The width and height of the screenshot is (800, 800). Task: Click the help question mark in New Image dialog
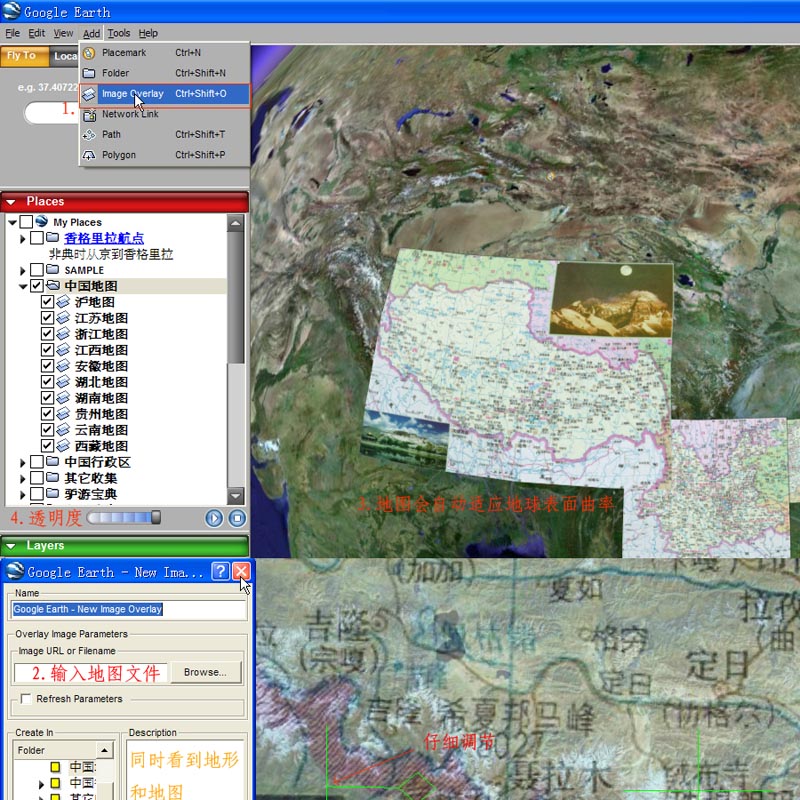pos(220,571)
